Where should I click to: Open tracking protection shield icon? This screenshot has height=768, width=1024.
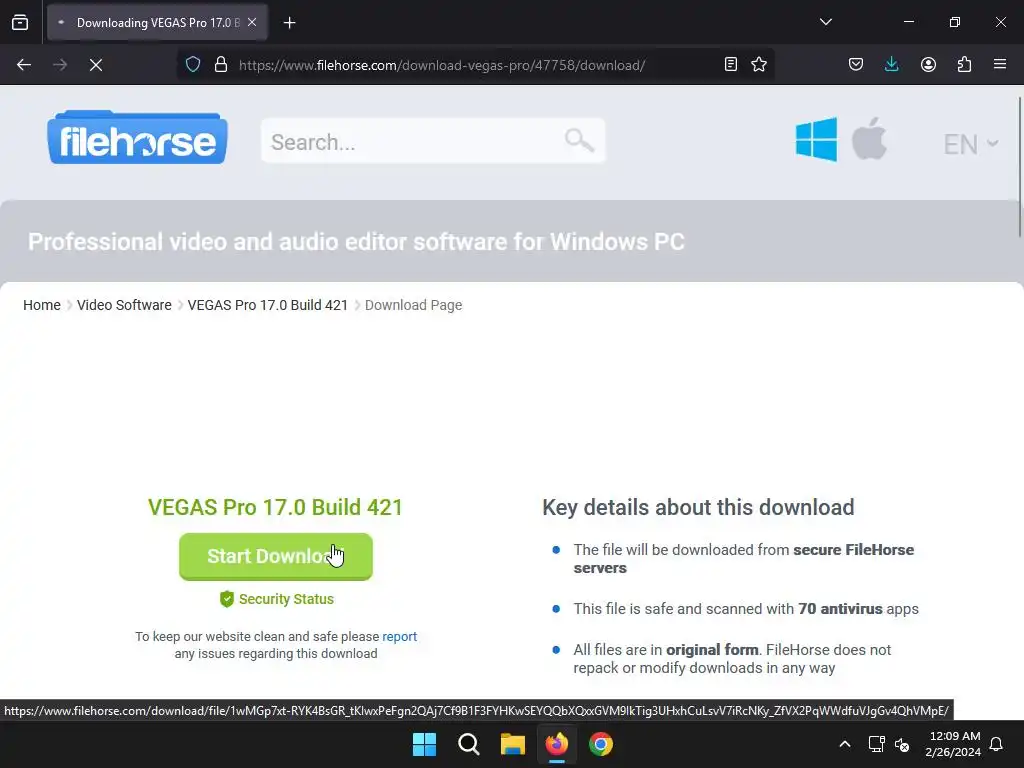pyautogui.click(x=193, y=65)
